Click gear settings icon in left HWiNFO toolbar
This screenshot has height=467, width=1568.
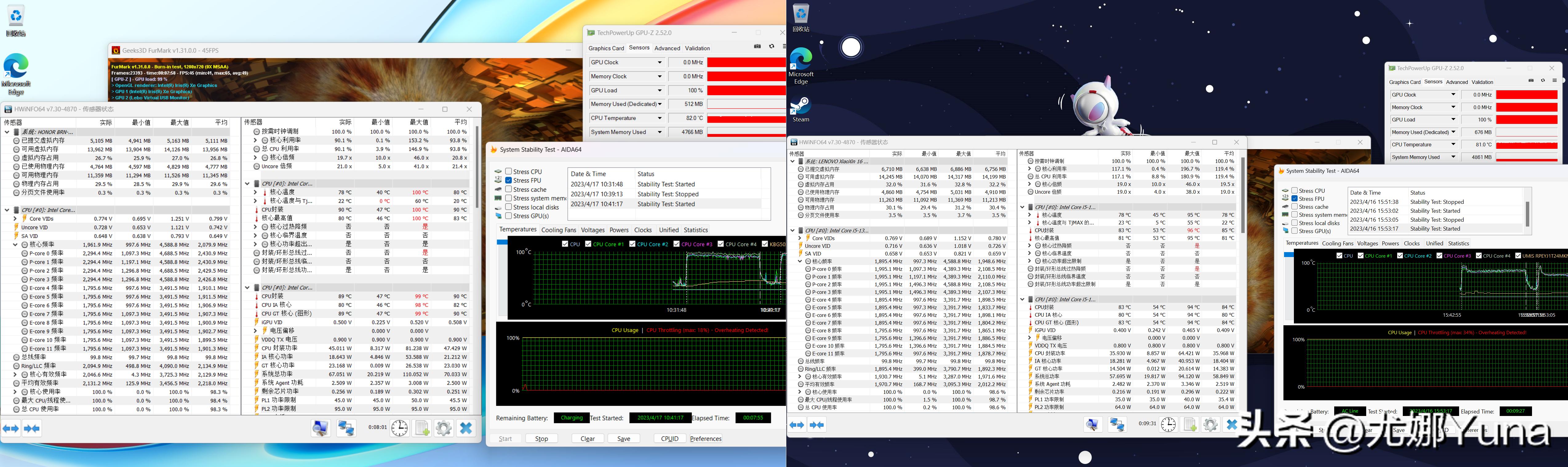(444, 428)
